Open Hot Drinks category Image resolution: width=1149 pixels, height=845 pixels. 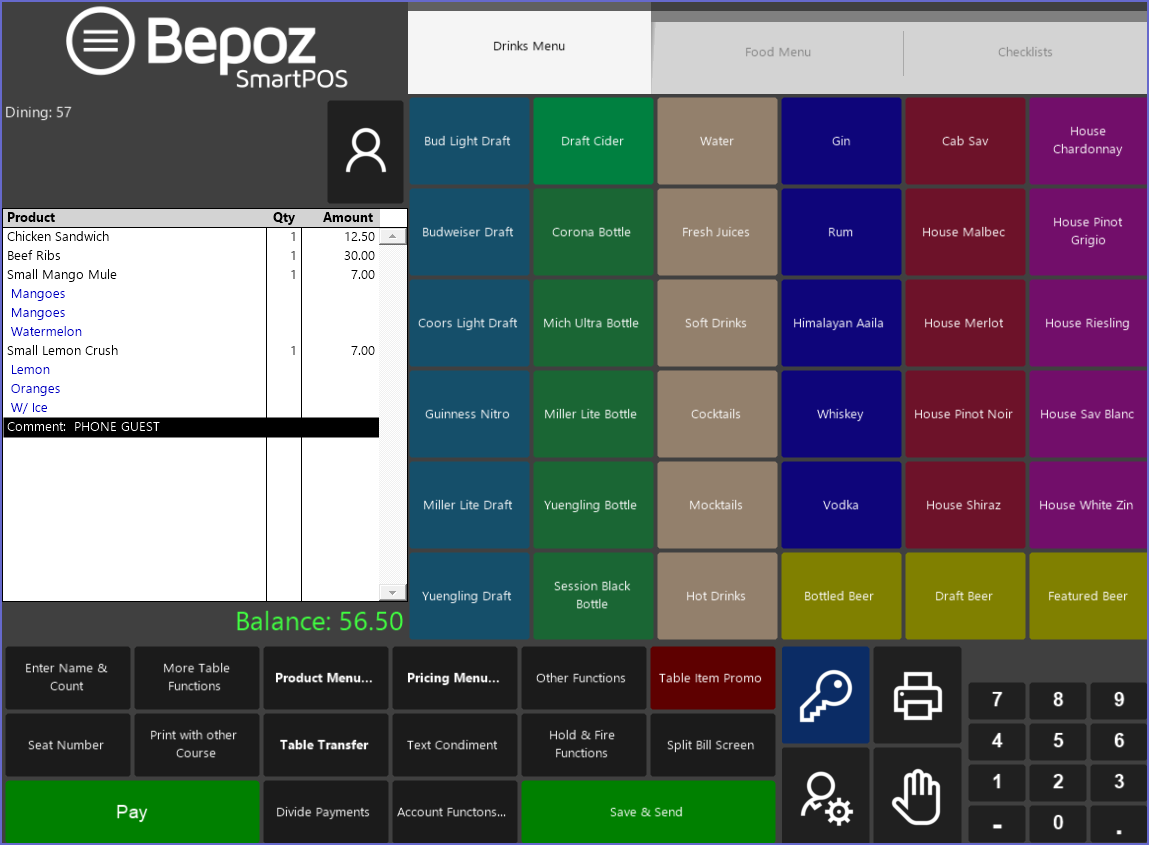tap(717, 596)
